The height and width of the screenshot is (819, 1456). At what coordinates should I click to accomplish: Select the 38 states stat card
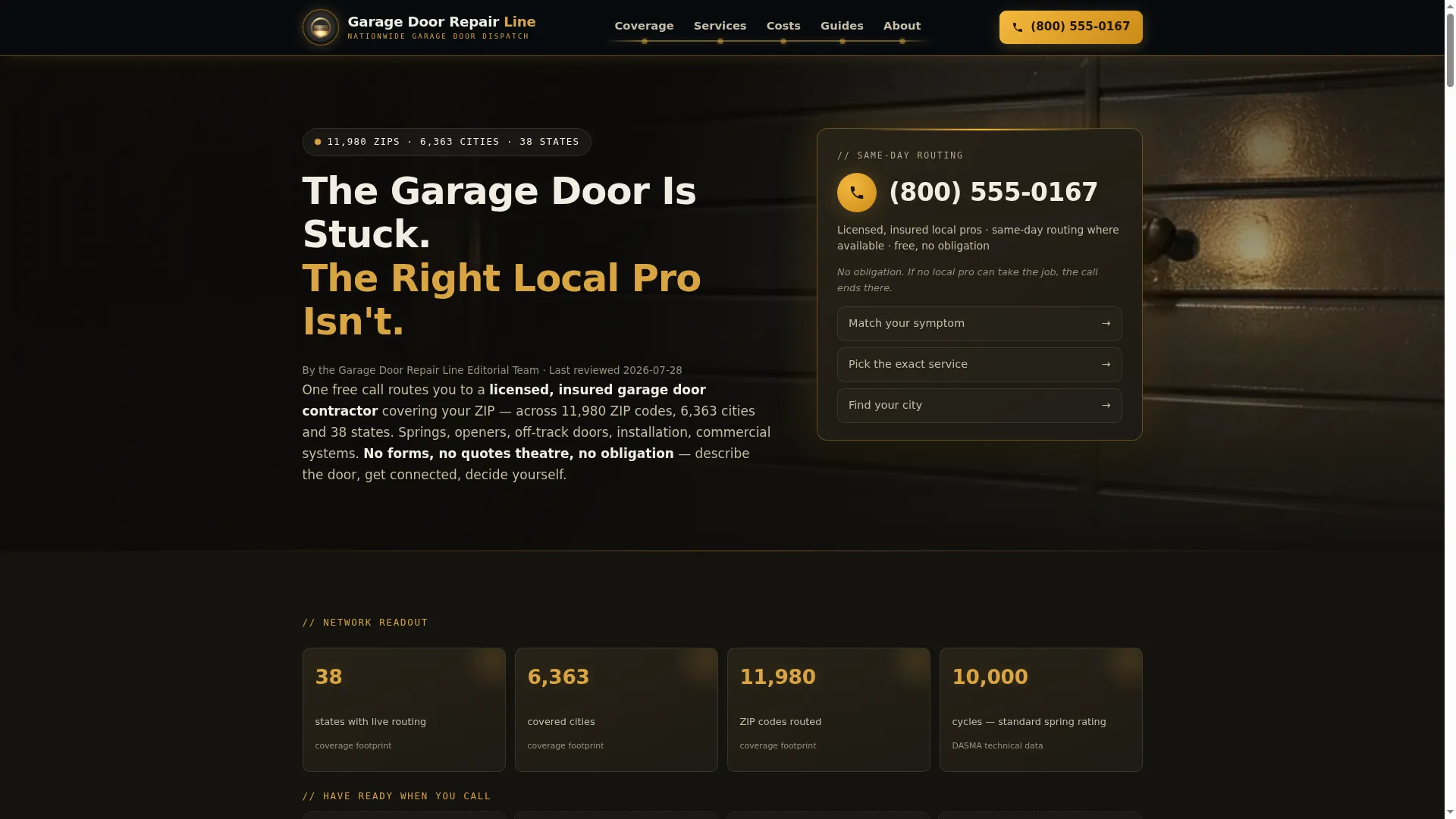point(403,710)
